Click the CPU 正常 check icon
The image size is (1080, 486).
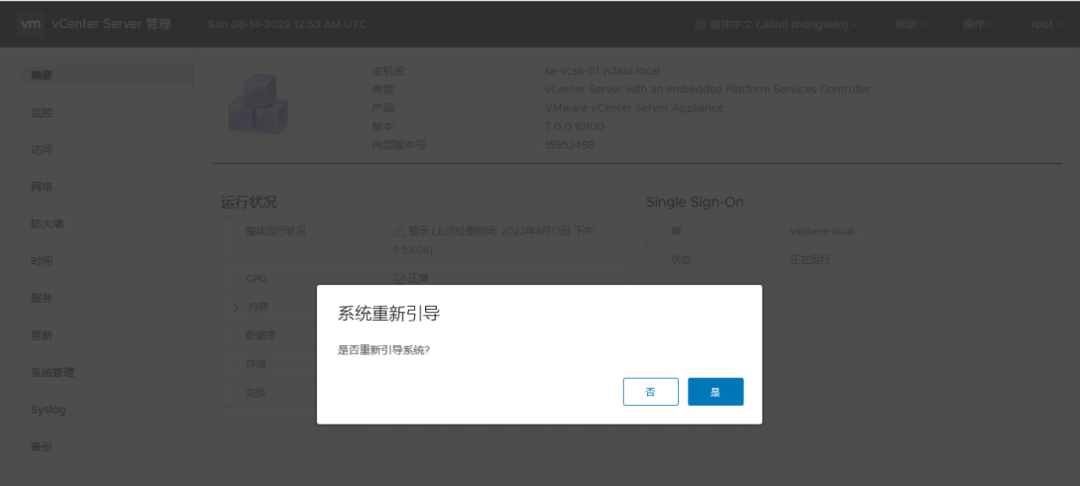click(399, 279)
